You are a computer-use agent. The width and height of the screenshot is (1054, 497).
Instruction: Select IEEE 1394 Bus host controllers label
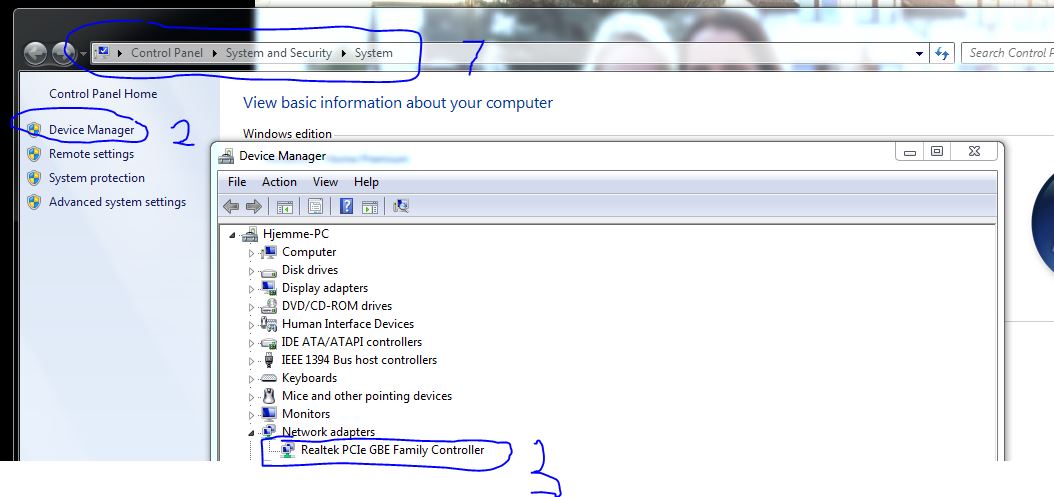coord(359,360)
